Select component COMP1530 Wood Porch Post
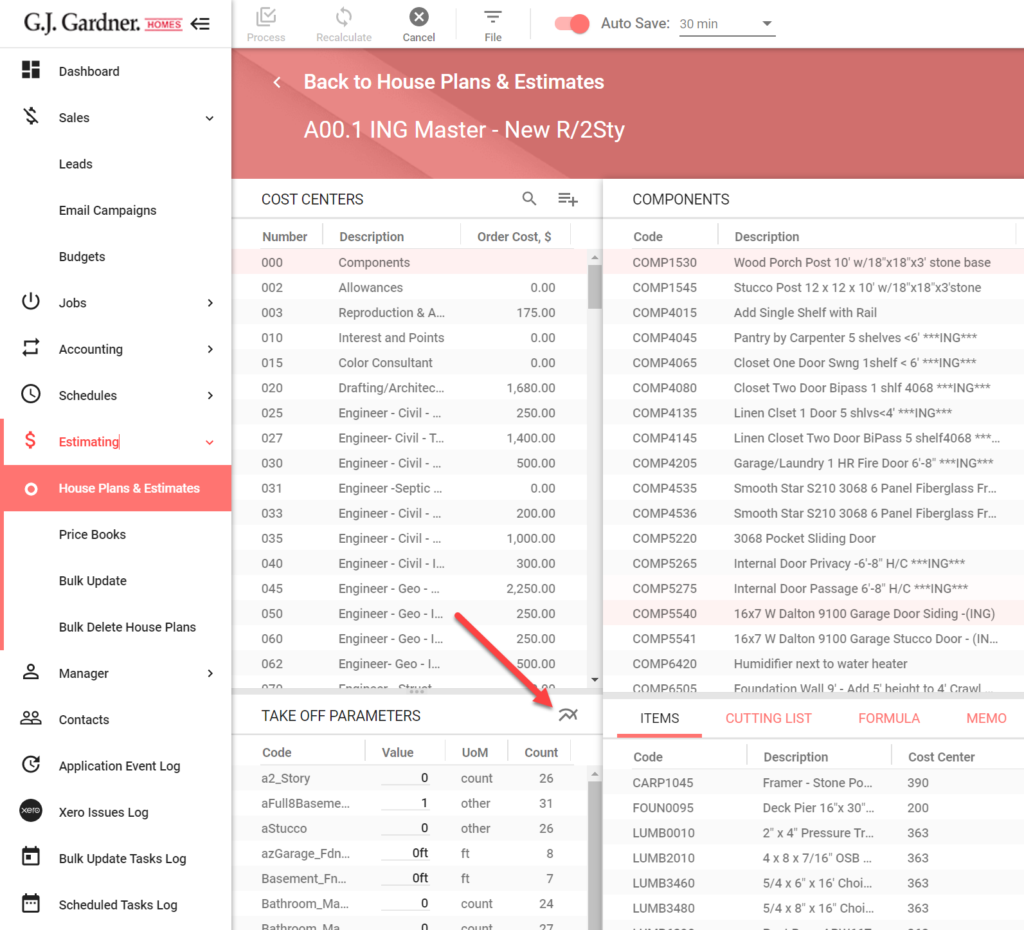The image size is (1024, 930). 813,263
